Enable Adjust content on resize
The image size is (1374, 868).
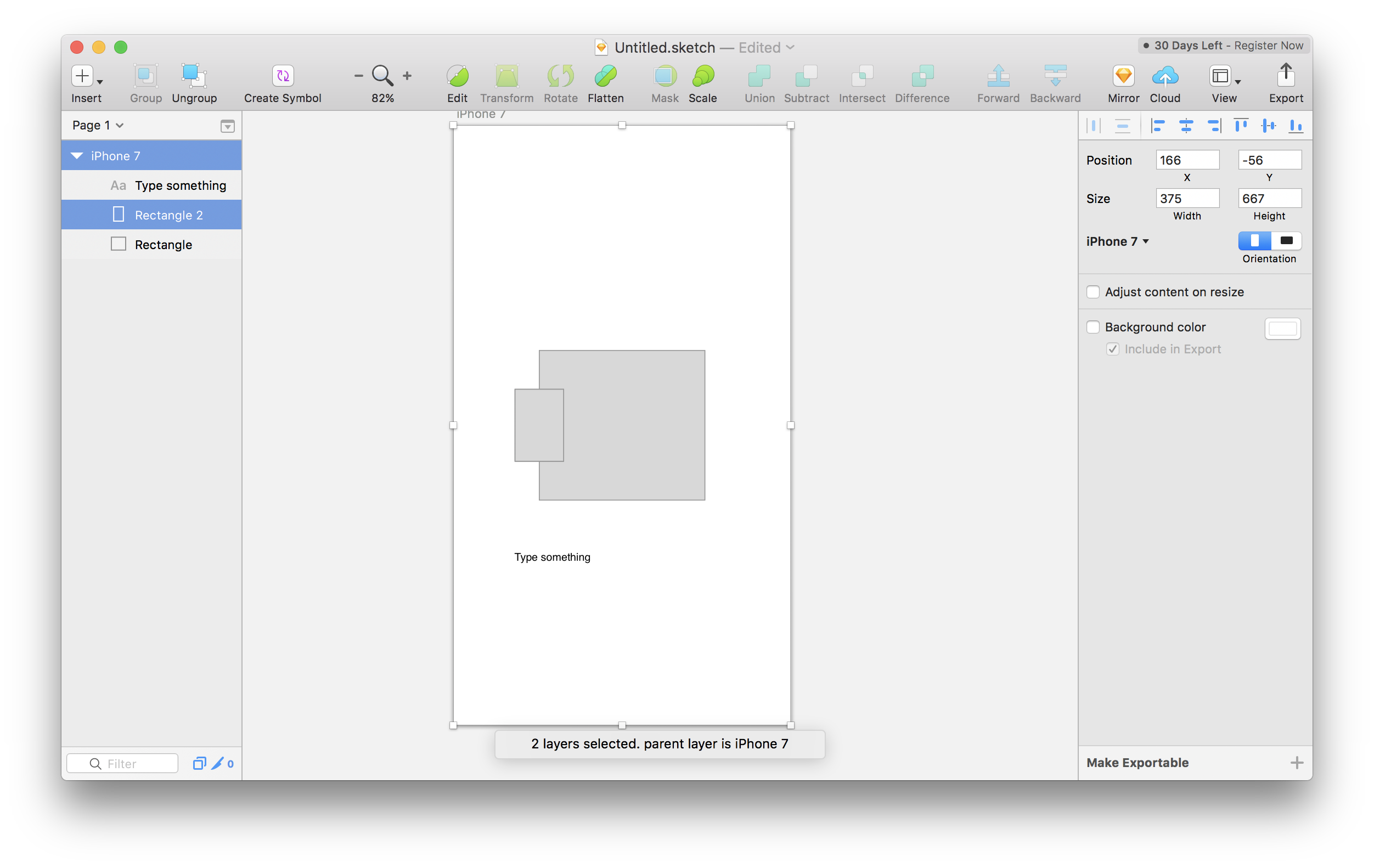(1093, 291)
